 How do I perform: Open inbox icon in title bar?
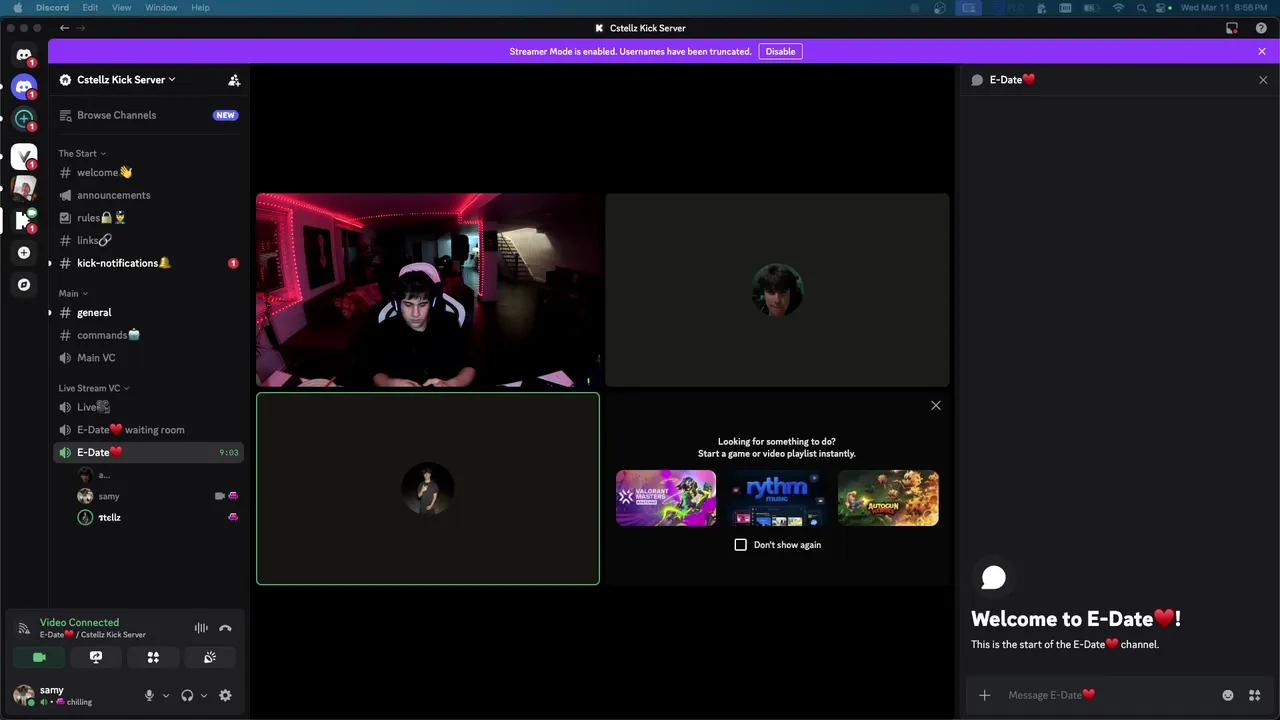coord(1232,28)
